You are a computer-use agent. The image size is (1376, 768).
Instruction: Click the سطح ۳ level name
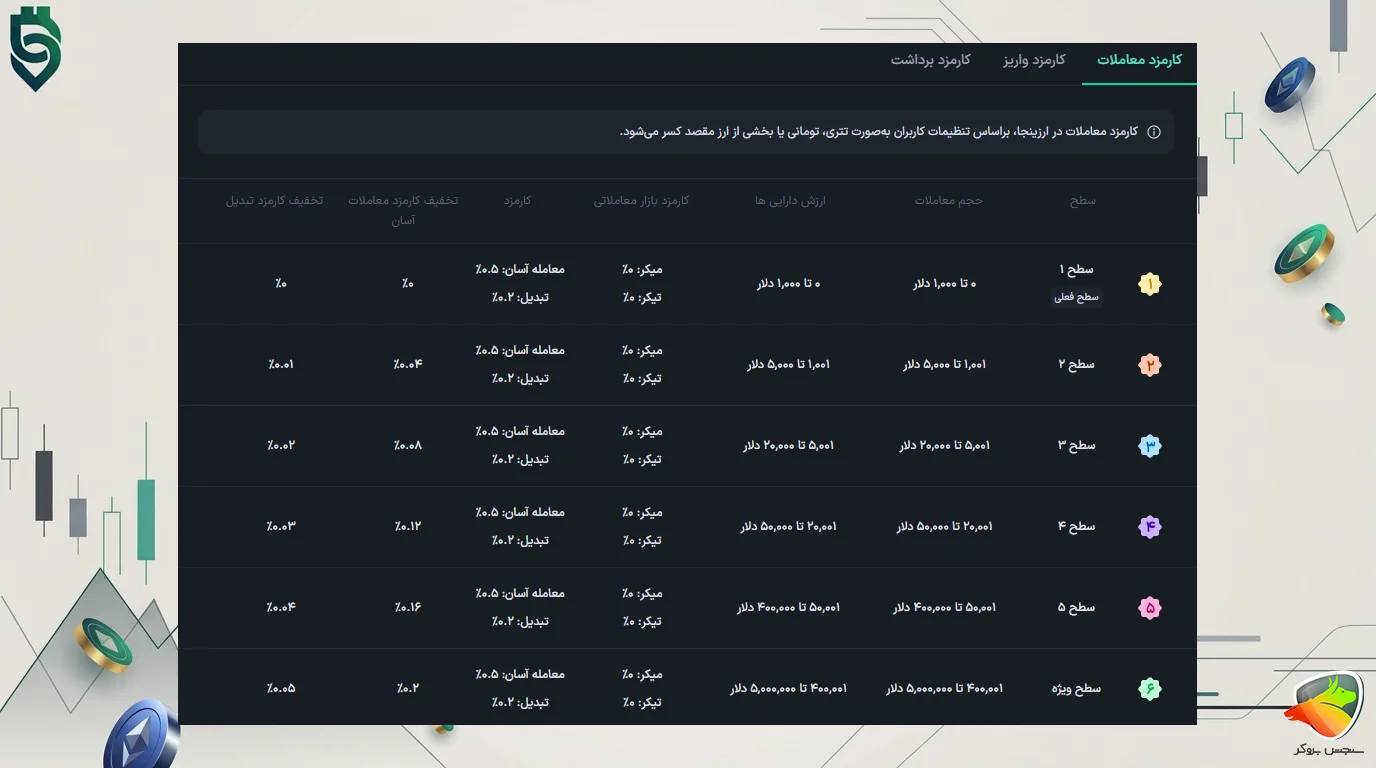(x=1076, y=446)
